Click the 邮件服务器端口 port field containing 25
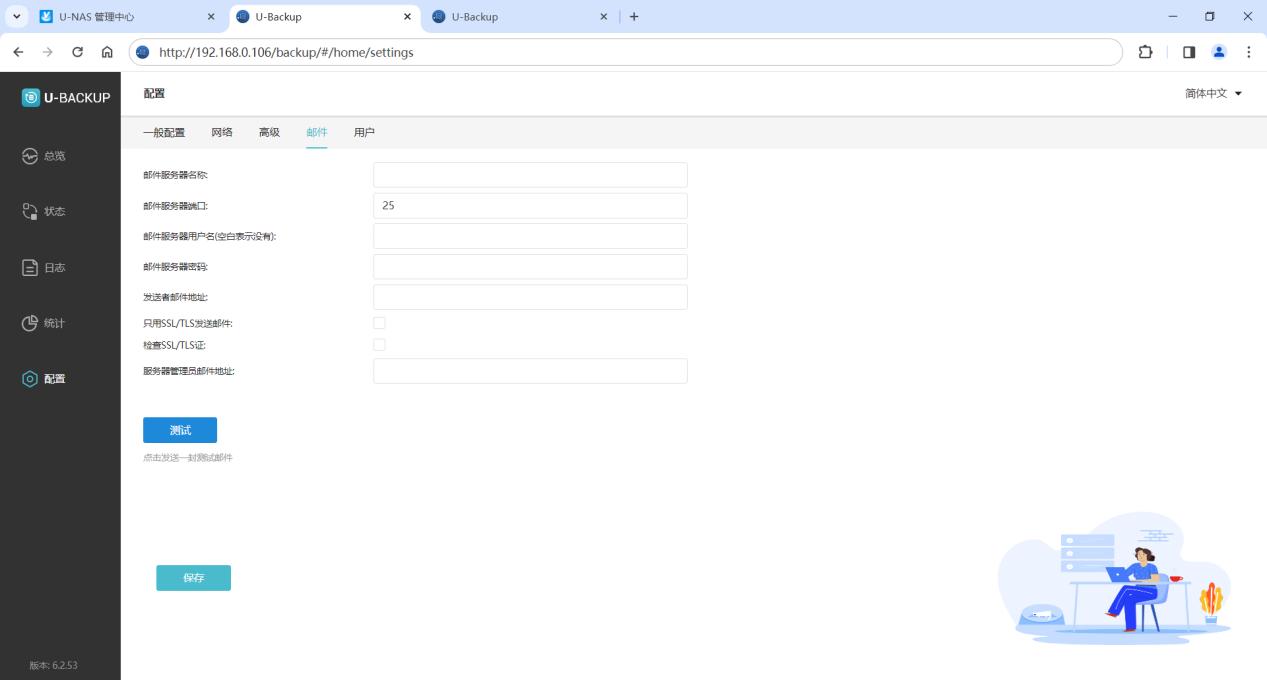Screen dimensions: 1267x680 (x=530, y=206)
